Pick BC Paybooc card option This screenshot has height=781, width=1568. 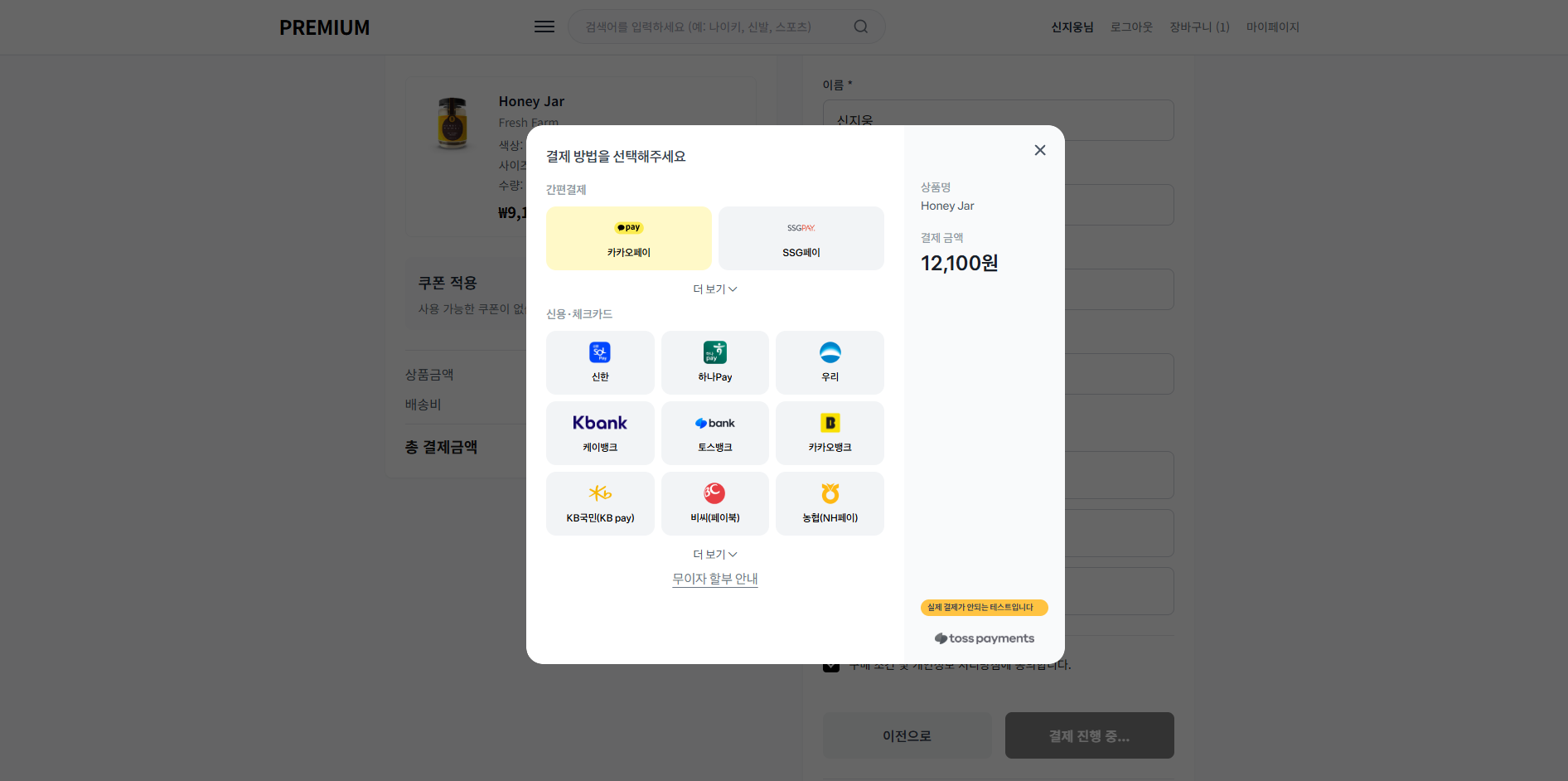pos(714,503)
